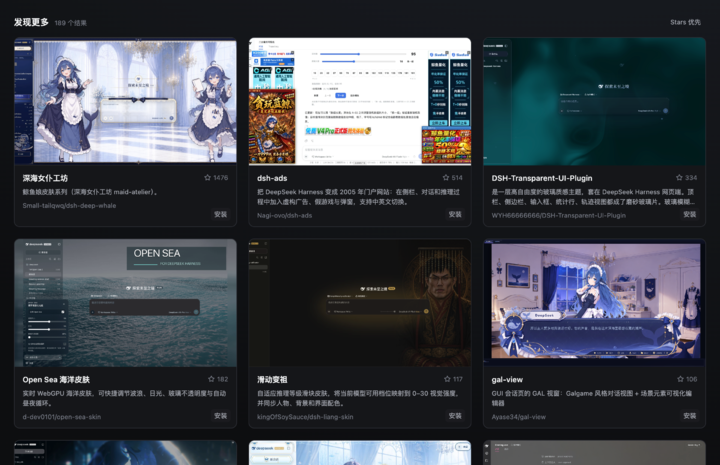Open the Open Sea preview thumbnail
Screen dimensions: 720x465
pyautogui.click(x=125, y=303)
